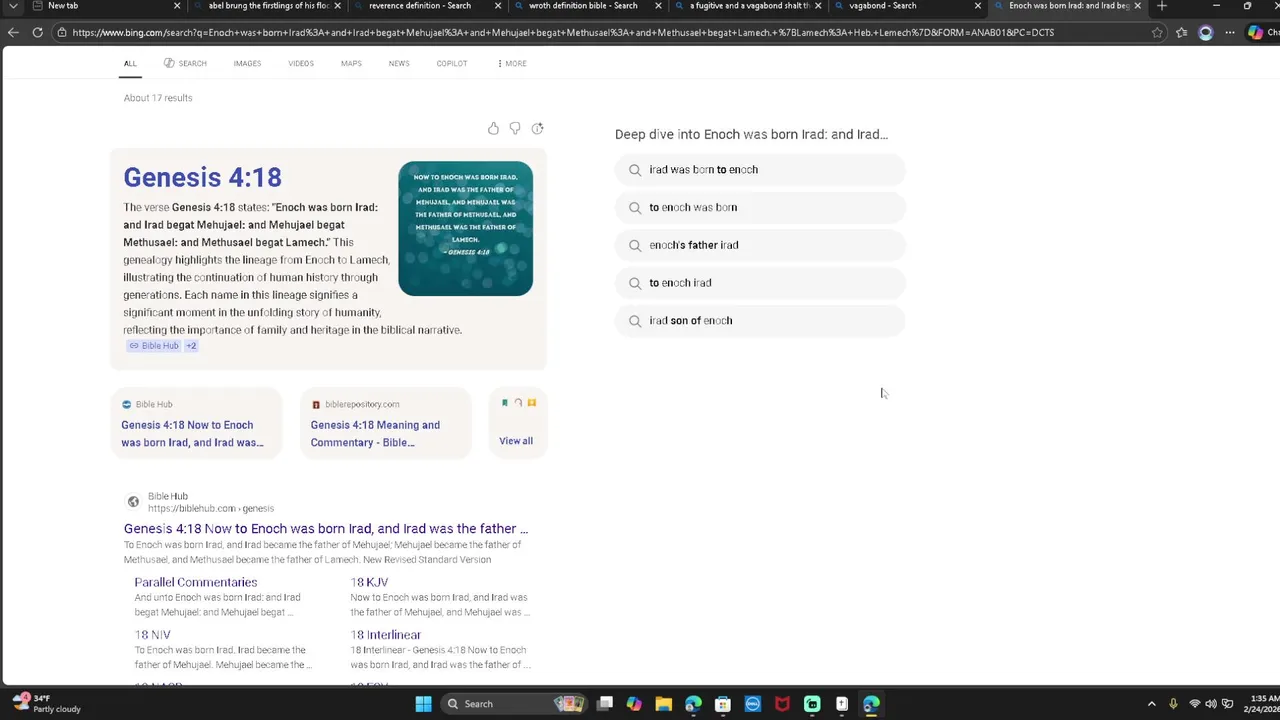
Task: Switch to 'abel brung the firstlings' tab
Action: click(269, 6)
